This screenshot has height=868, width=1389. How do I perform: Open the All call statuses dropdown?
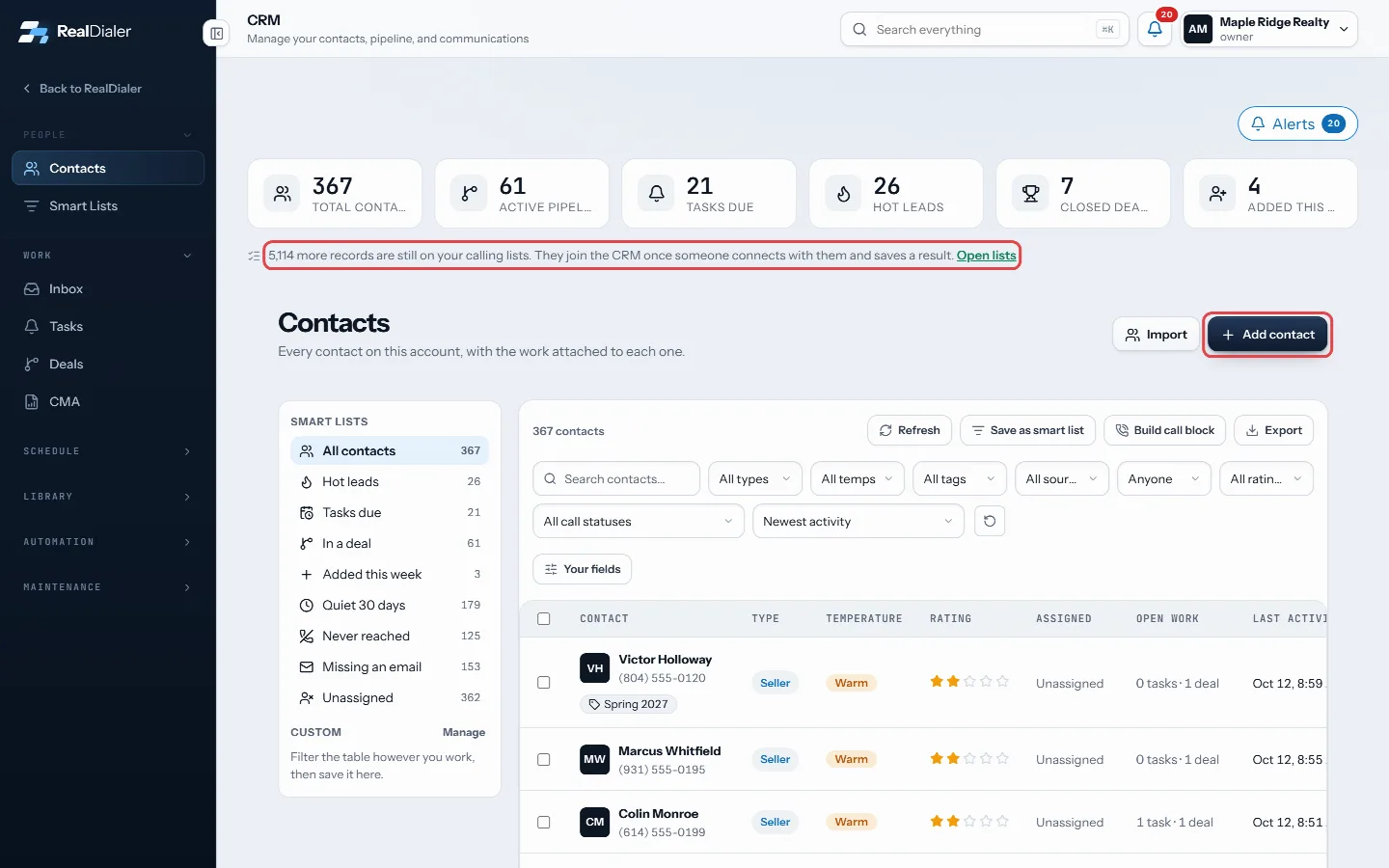(x=638, y=521)
